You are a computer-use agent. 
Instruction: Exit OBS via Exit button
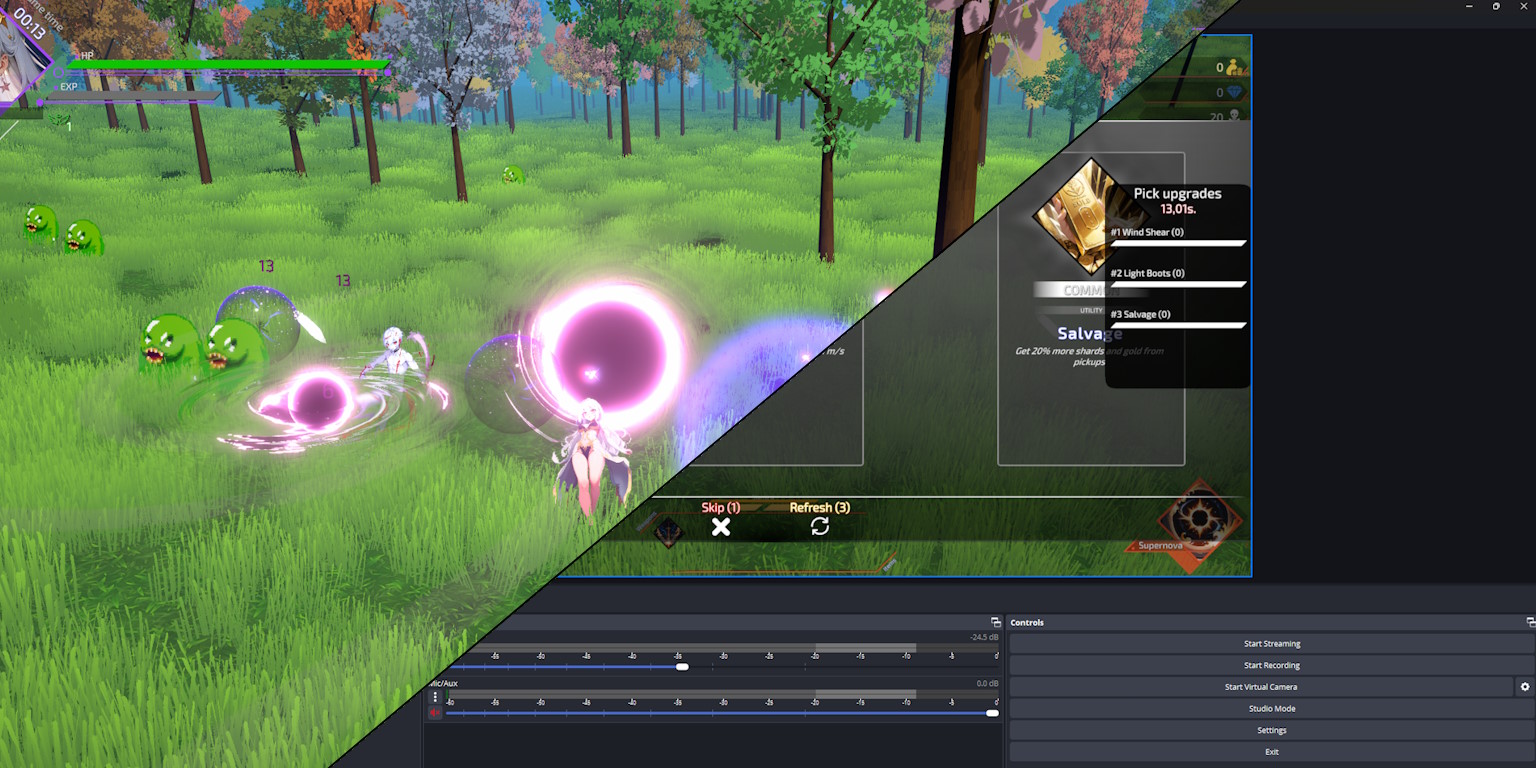coord(1271,752)
